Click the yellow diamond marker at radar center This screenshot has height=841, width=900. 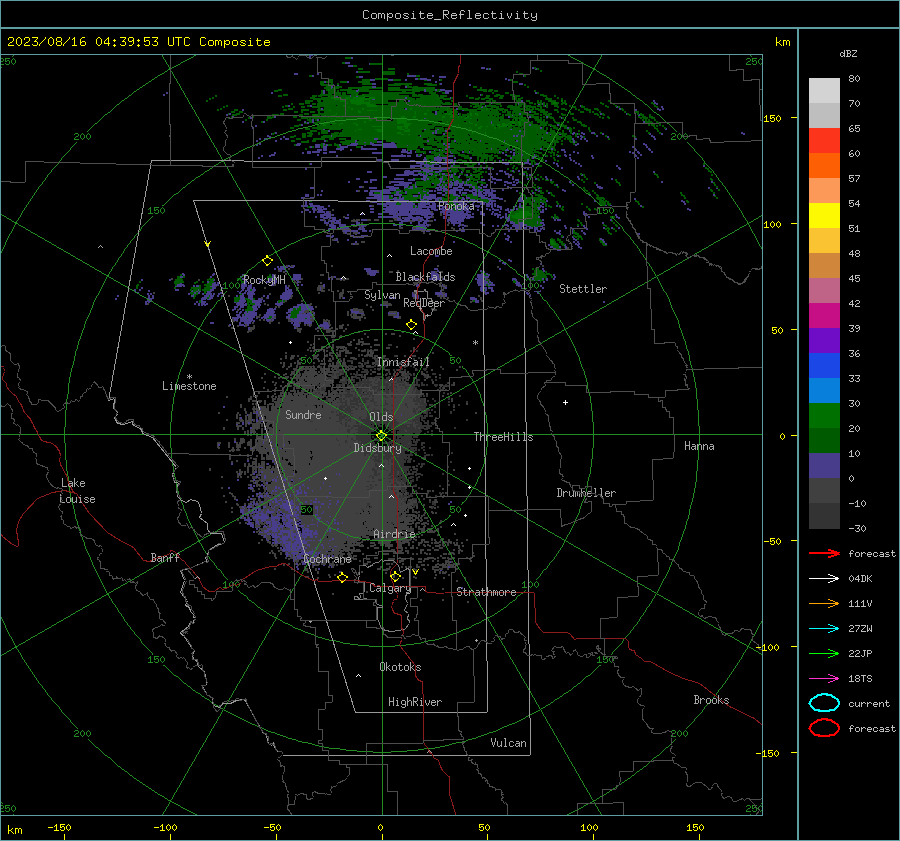tap(382, 436)
